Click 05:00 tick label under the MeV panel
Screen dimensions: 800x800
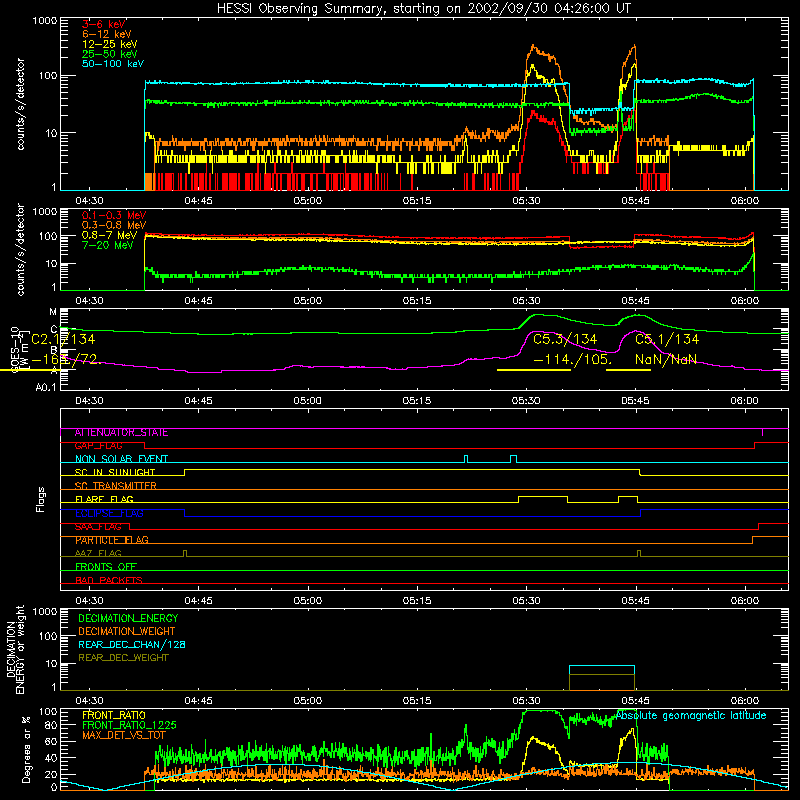(x=308, y=301)
